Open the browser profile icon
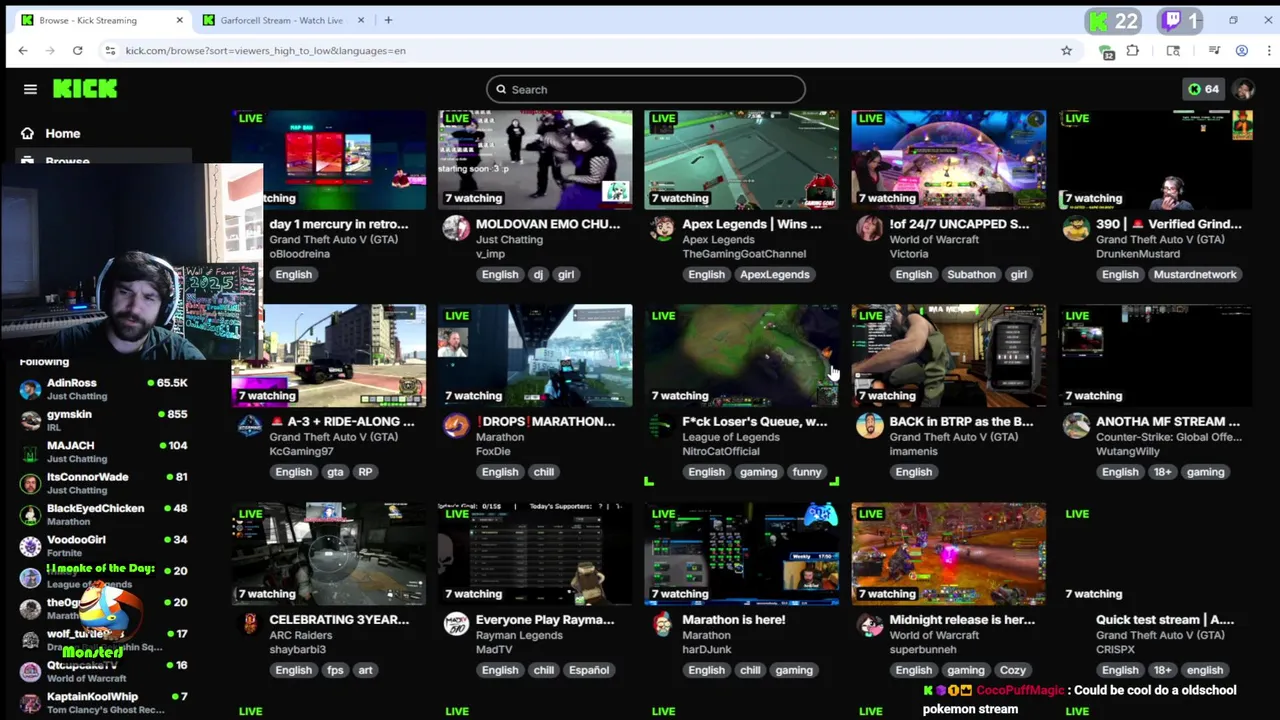The height and width of the screenshot is (720, 1280). tap(1242, 50)
